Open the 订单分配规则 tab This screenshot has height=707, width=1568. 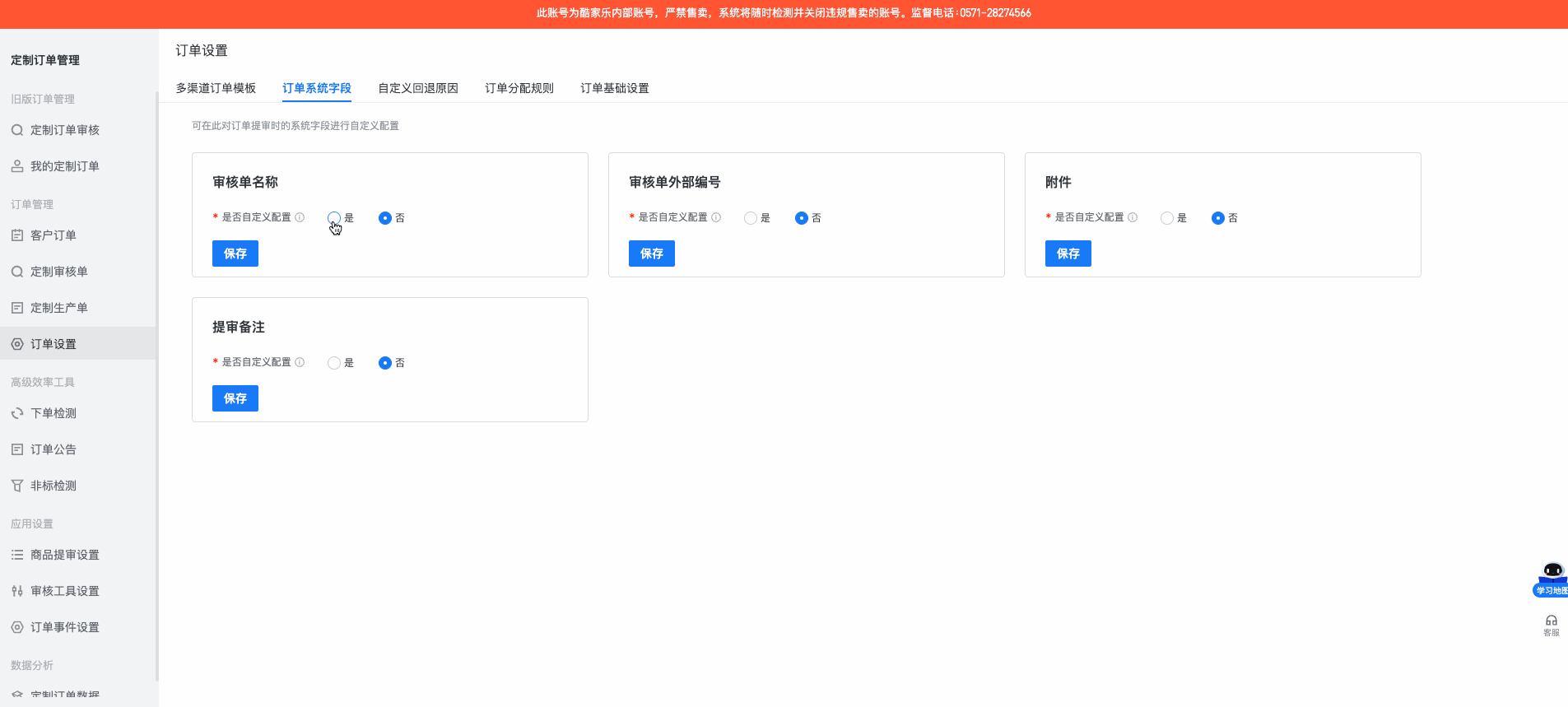(519, 88)
